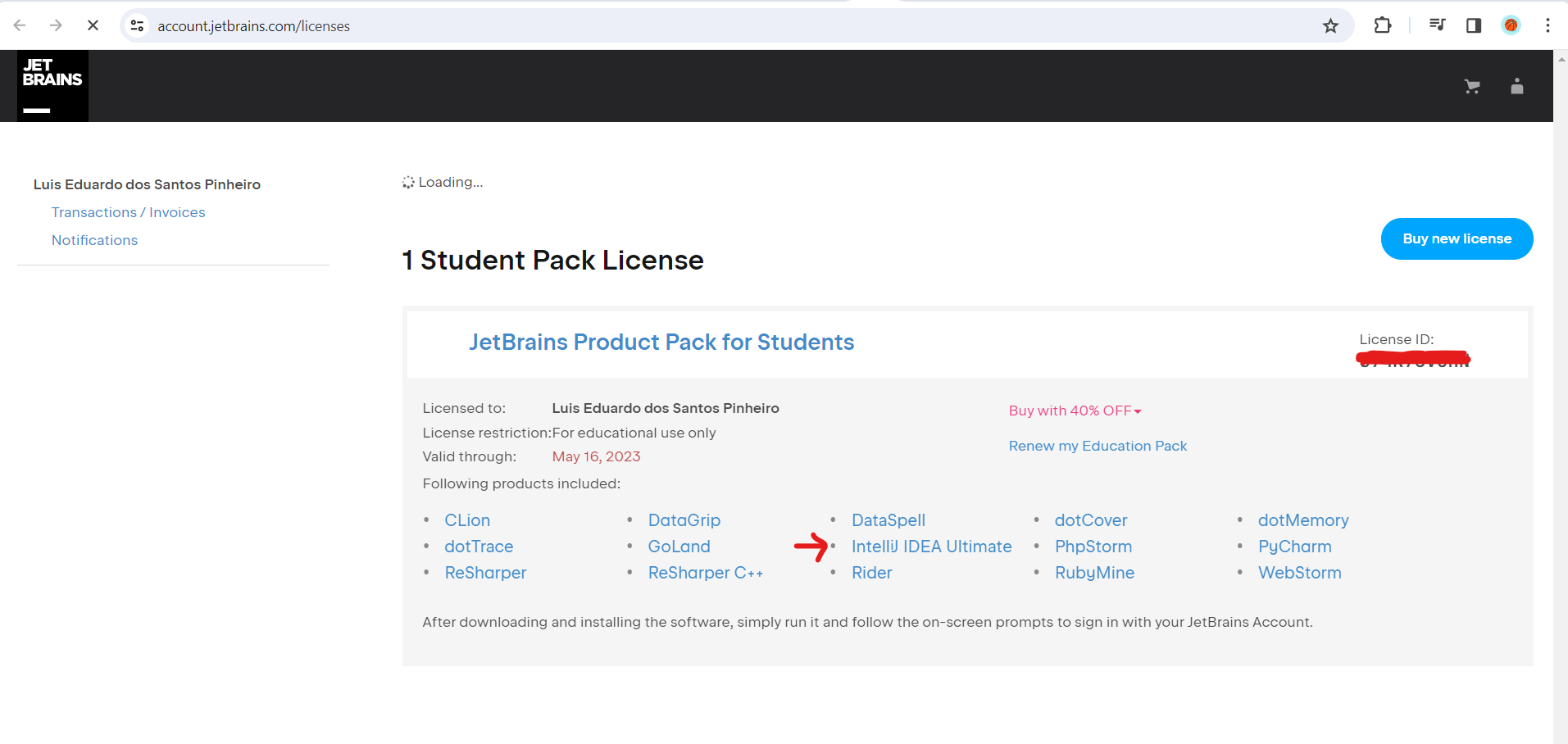Open GoLand product link

[679, 547]
